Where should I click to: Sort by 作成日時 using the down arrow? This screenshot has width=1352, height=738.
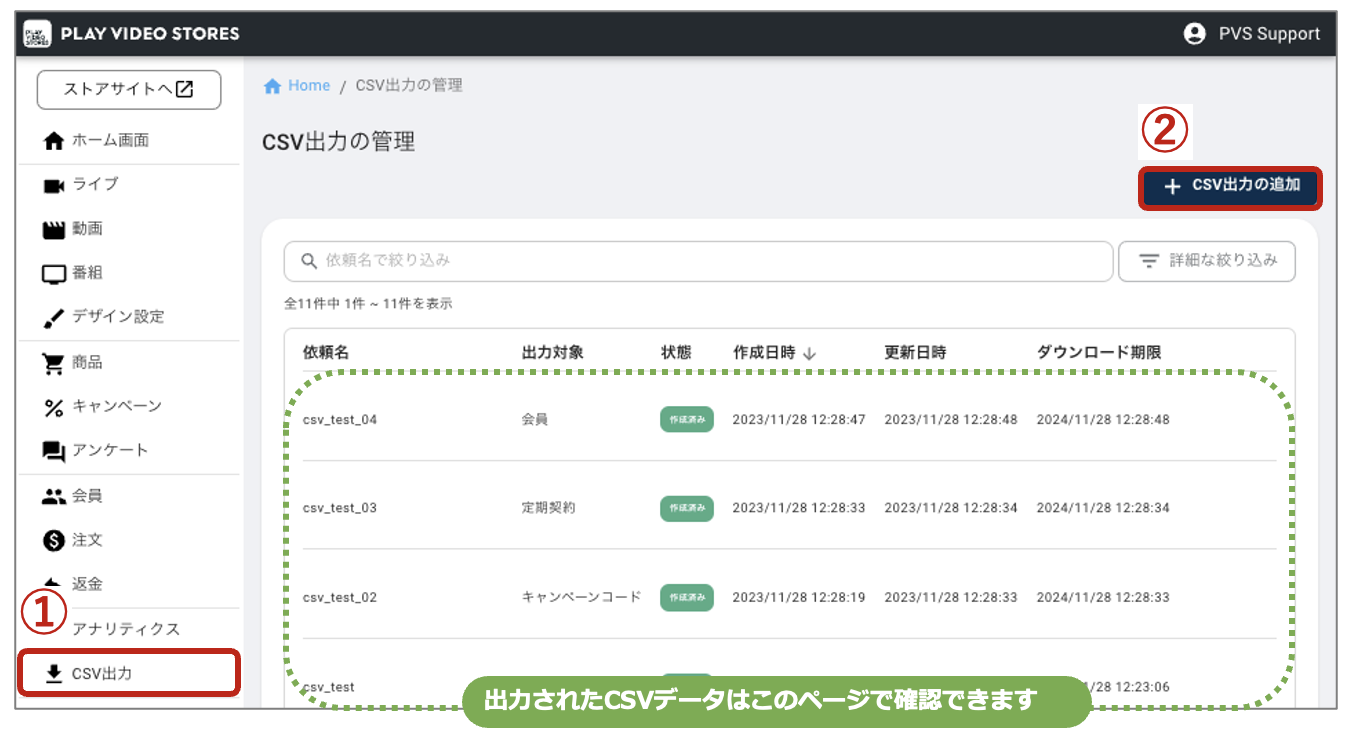coord(810,353)
